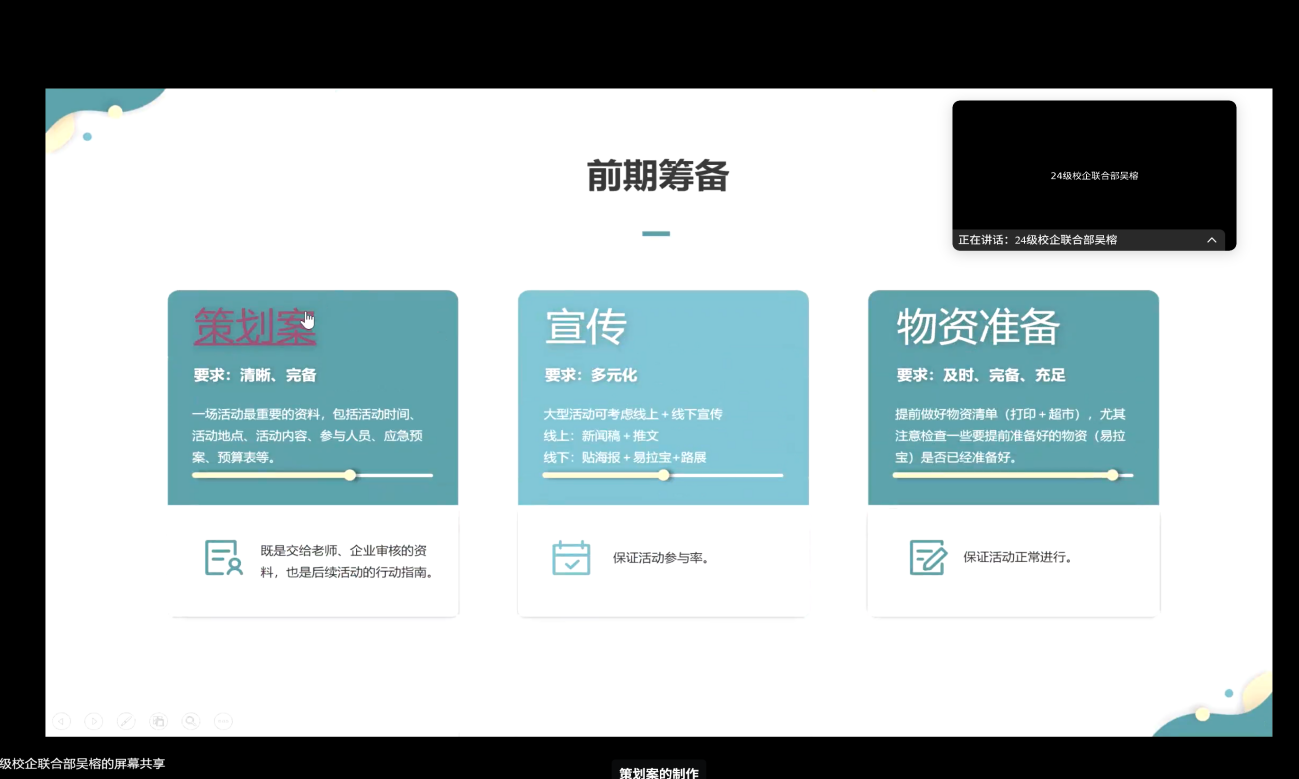Click the 前期筹备 slide title

(x=657, y=177)
